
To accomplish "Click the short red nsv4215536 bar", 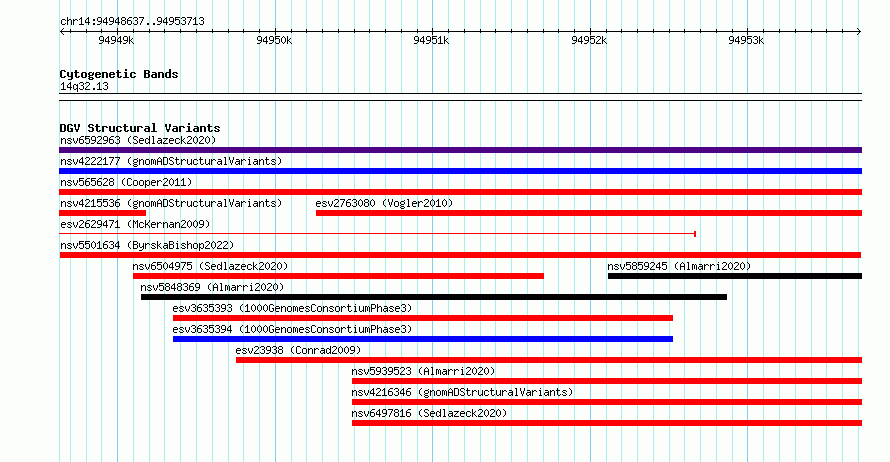I will pos(103,213).
